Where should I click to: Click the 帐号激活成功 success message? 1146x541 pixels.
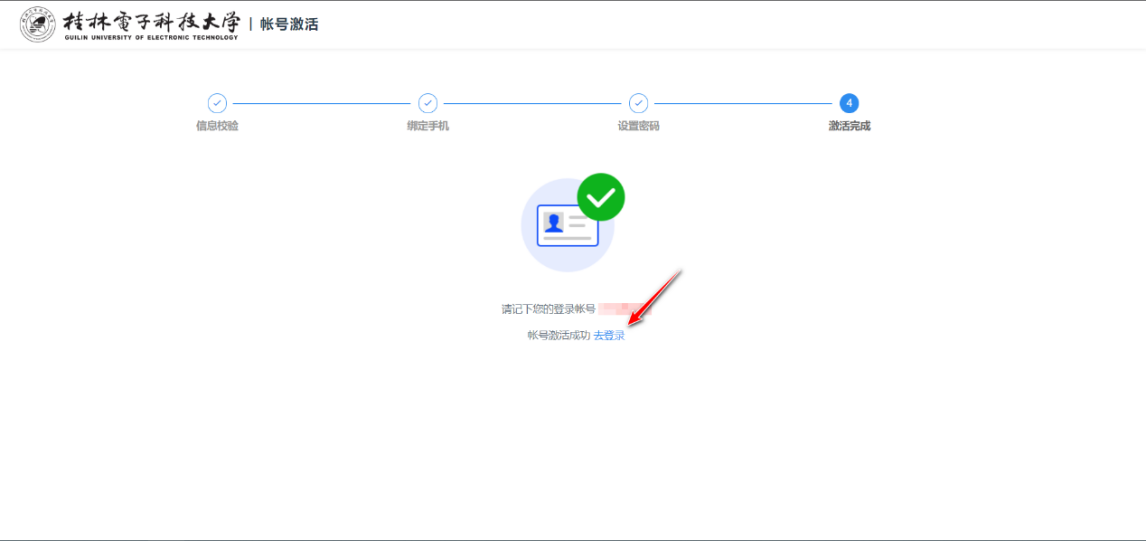pos(559,336)
